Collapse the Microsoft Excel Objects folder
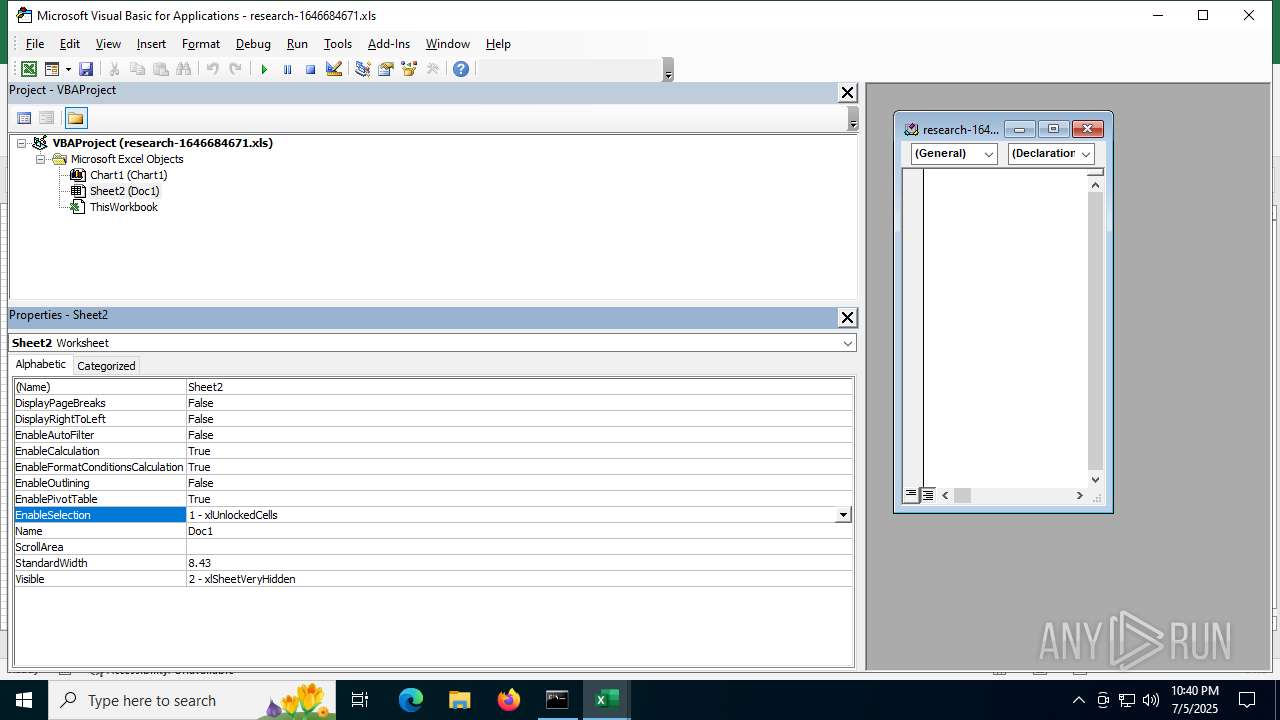Screen dimensions: 1280x720 point(40,159)
